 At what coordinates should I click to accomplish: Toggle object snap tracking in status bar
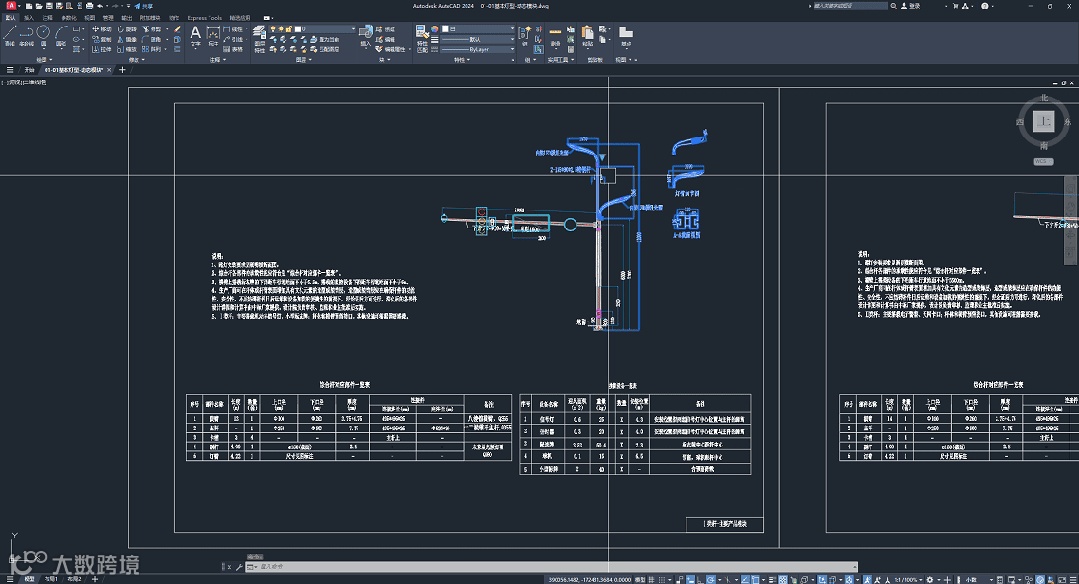(x=745, y=579)
